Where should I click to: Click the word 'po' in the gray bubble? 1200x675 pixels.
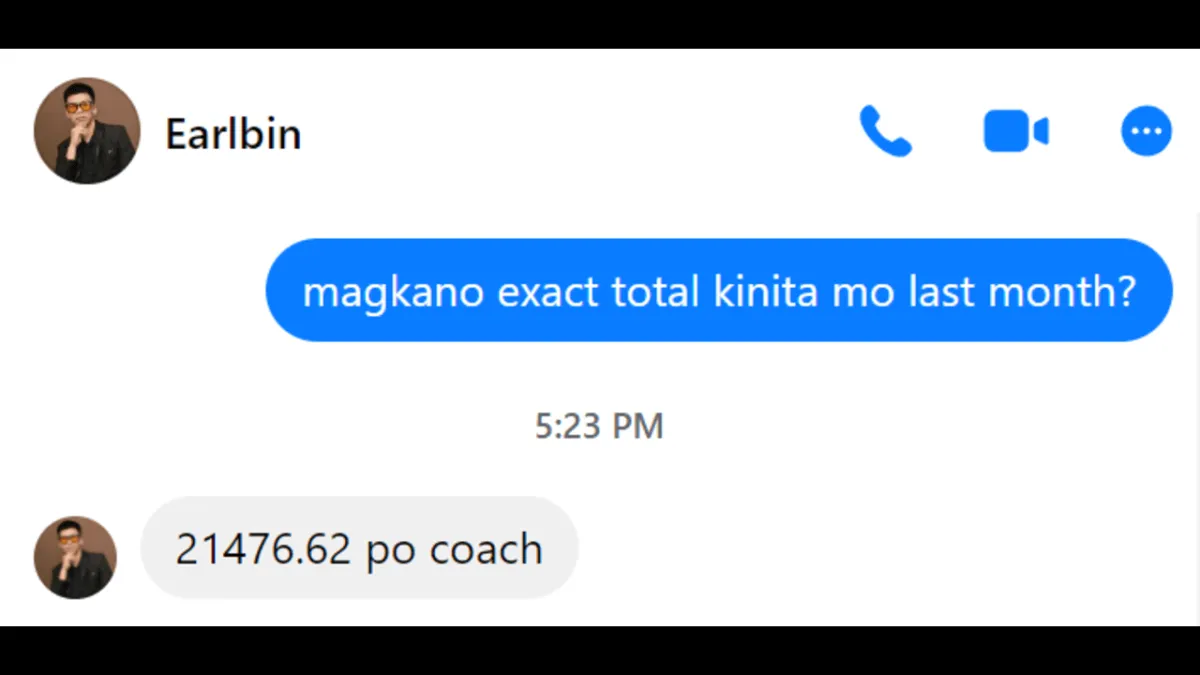tap(391, 553)
